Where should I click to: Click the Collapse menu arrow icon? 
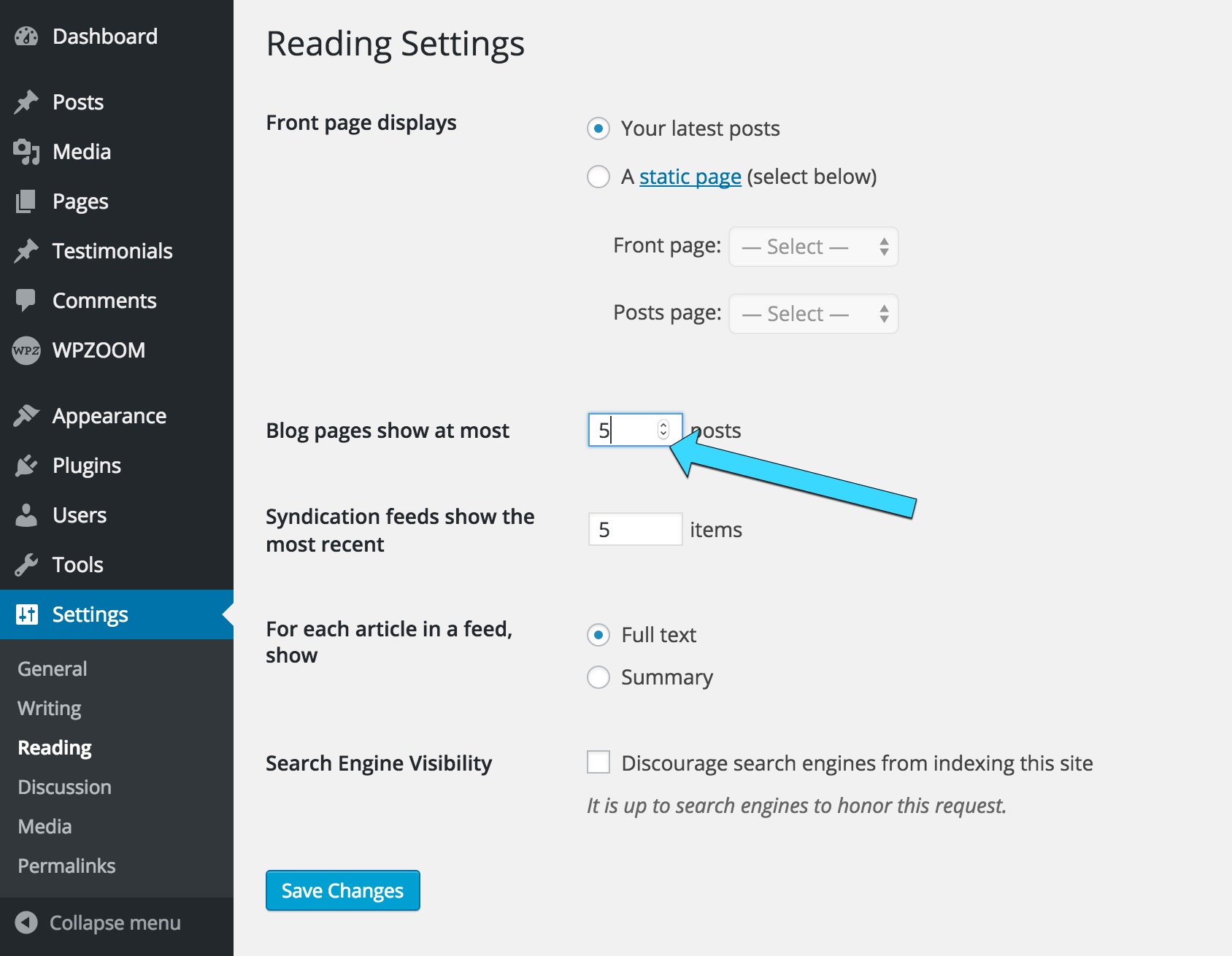coord(26,922)
